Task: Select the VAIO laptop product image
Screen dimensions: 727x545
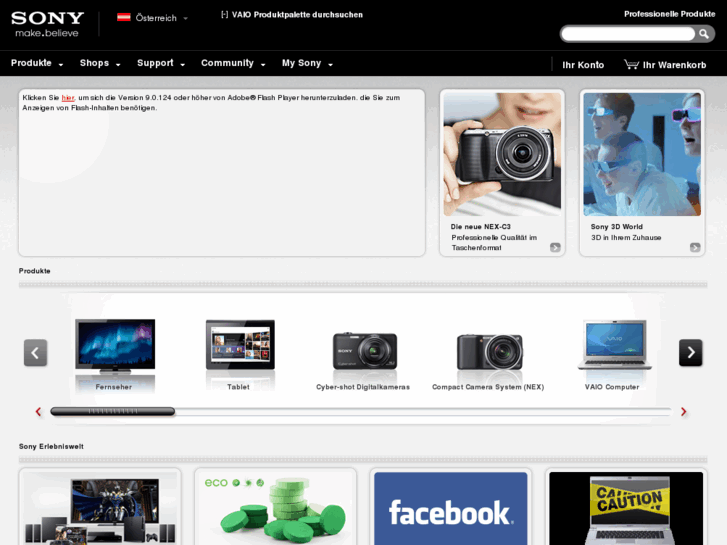Action: 614,345
